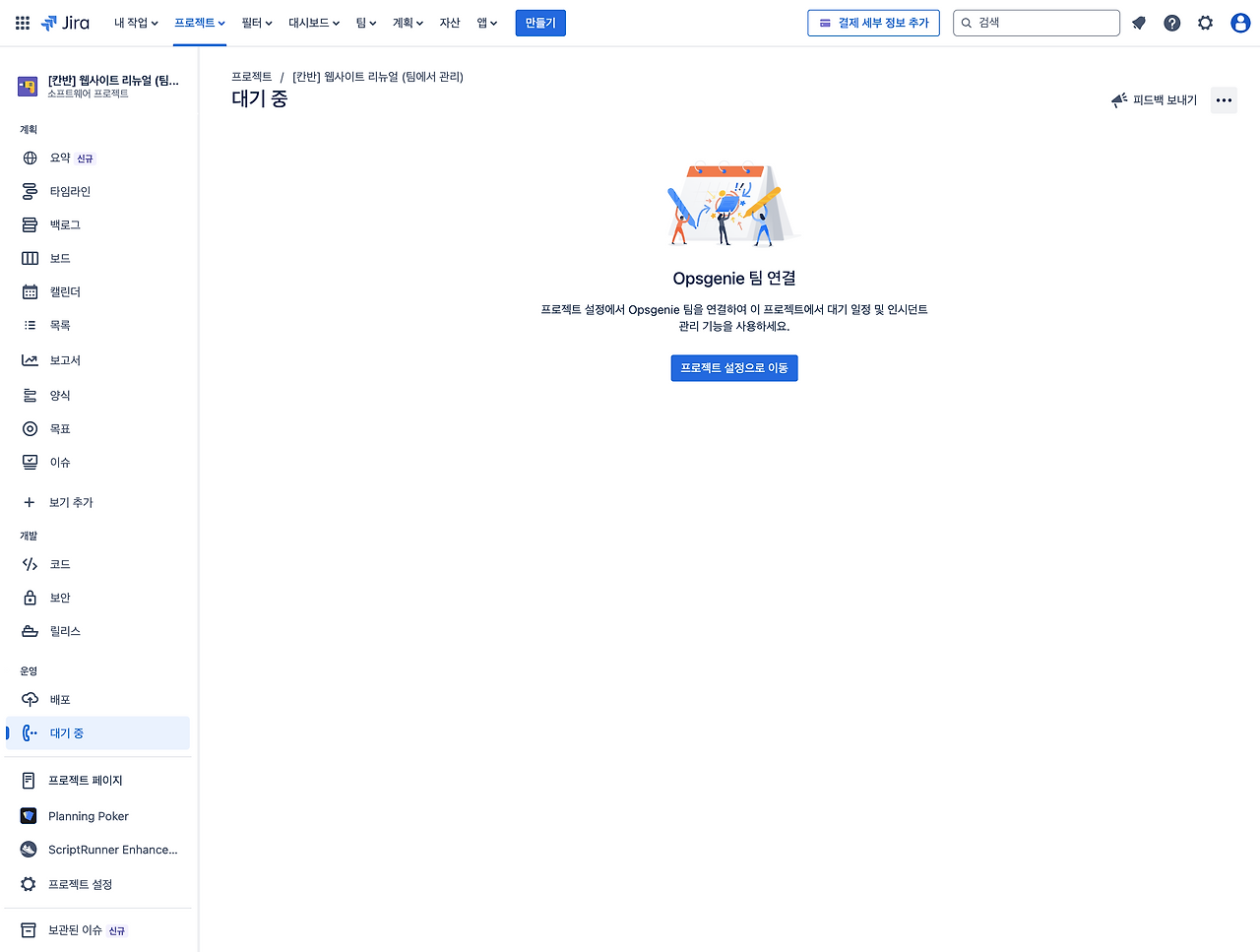This screenshot has width=1260, height=952.
Task: Click the 릴리스 label in sidebar
Action: (65, 632)
